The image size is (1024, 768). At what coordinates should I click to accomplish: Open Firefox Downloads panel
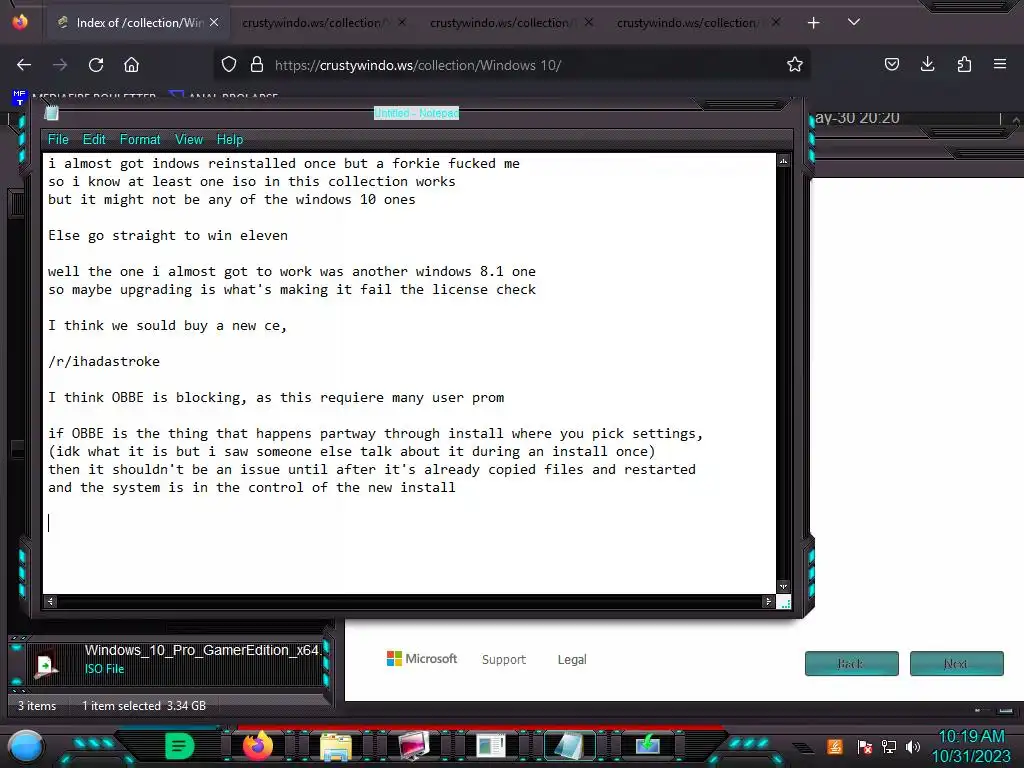click(927, 65)
